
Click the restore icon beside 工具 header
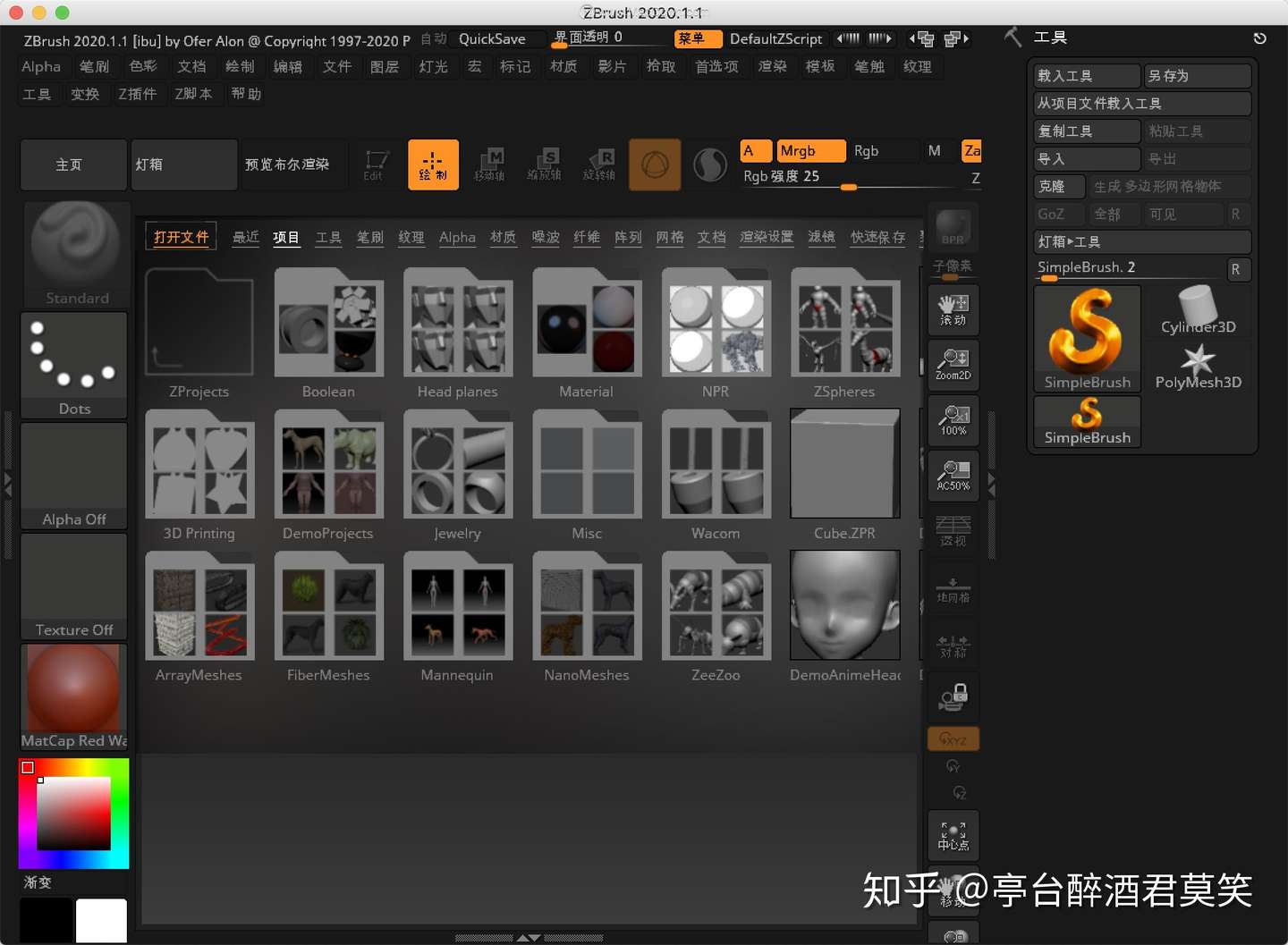point(1259,38)
